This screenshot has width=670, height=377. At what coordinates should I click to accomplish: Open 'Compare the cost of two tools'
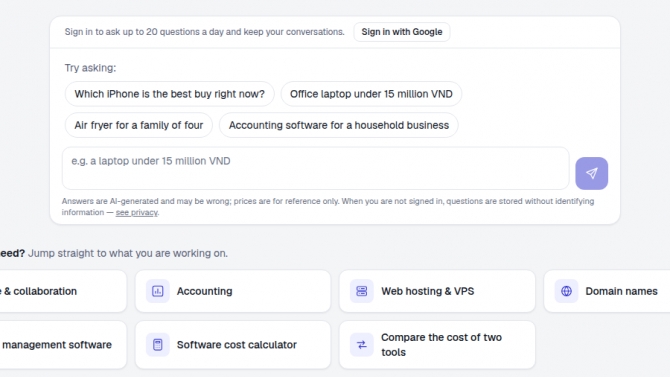[x=437, y=345]
